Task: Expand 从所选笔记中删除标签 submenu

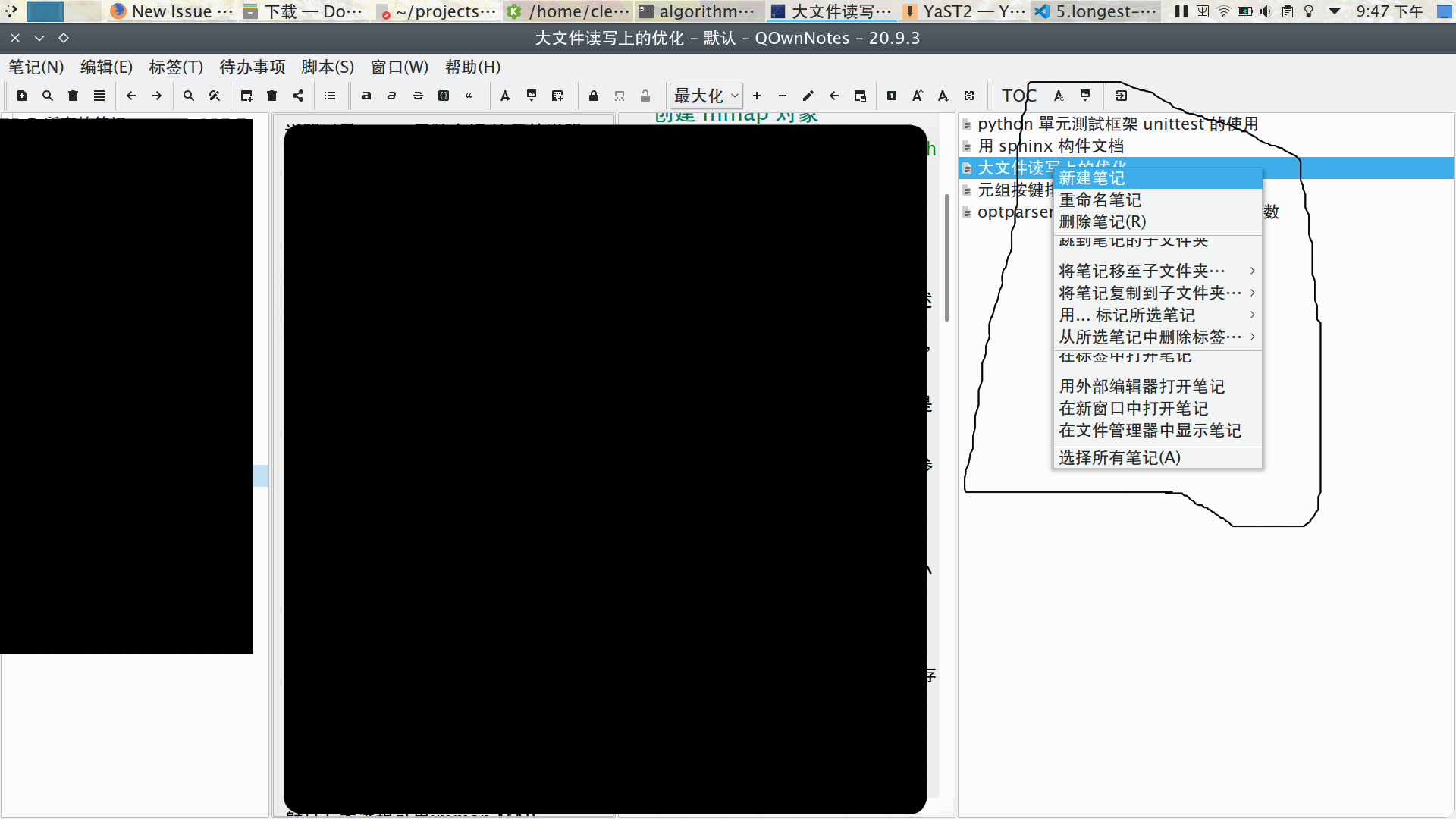Action: coord(1157,337)
